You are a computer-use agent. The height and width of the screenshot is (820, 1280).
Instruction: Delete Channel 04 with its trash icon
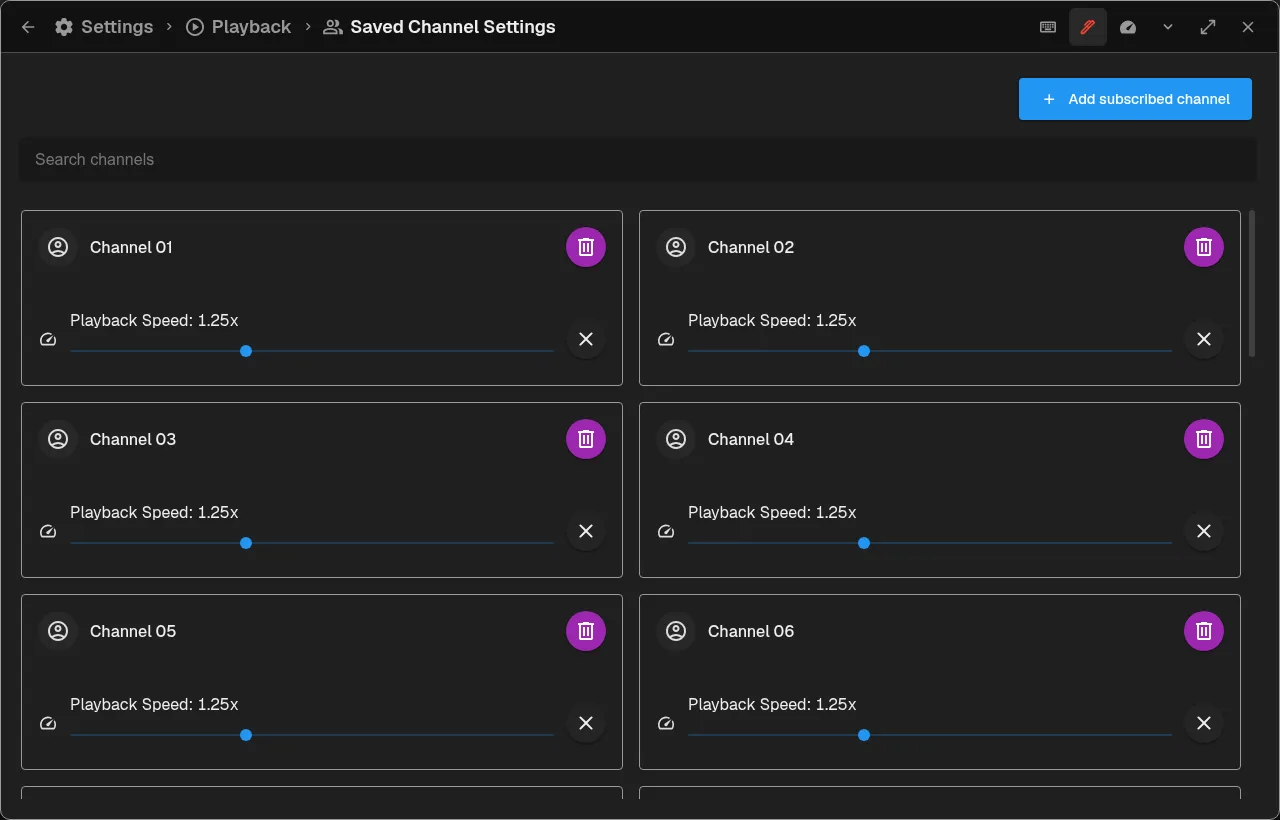tap(1204, 439)
